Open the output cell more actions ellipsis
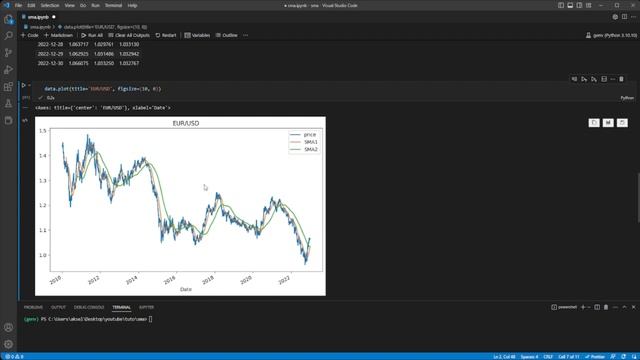The image size is (640, 360). (25, 108)
